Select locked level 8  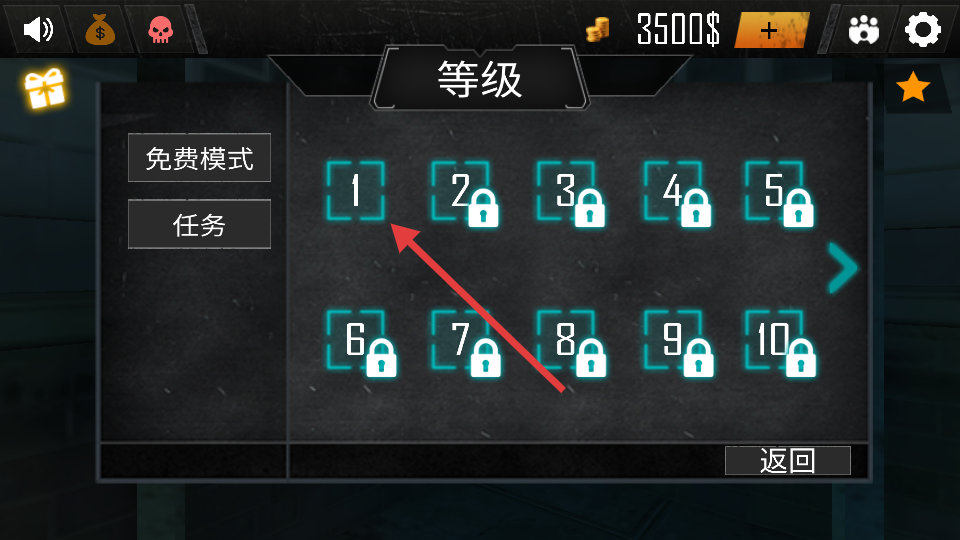[571, 342]
